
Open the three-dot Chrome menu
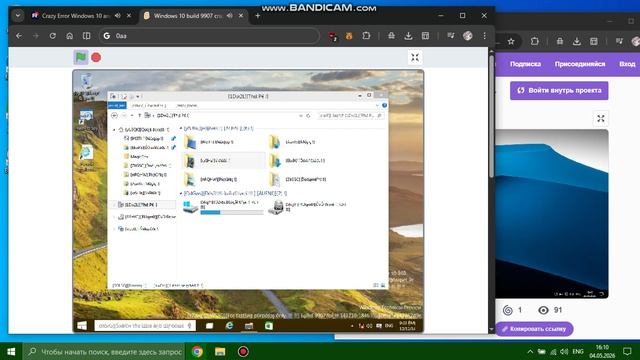(484, 36)
